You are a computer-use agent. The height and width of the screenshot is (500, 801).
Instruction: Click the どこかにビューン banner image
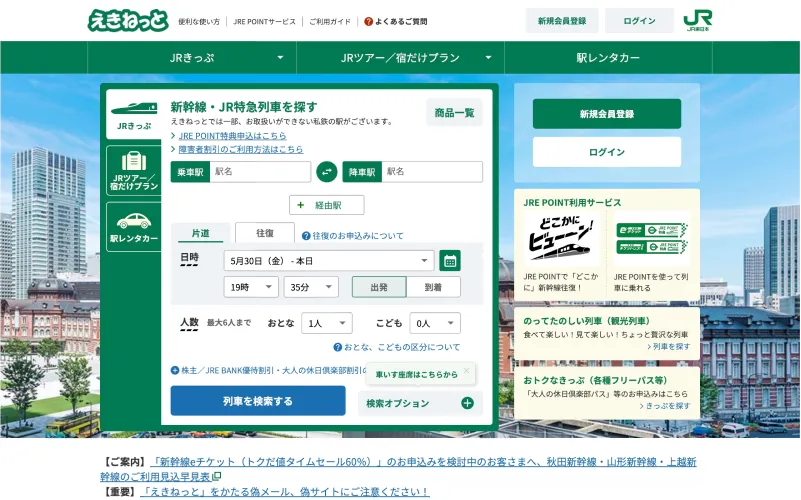coord(561,239)
